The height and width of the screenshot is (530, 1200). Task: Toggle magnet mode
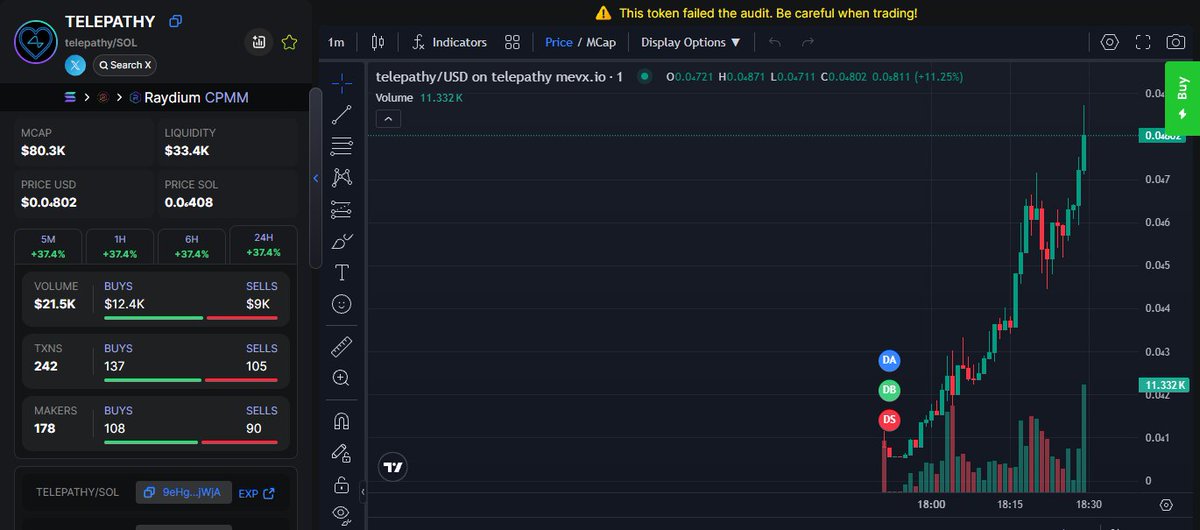tap(341, 421)
